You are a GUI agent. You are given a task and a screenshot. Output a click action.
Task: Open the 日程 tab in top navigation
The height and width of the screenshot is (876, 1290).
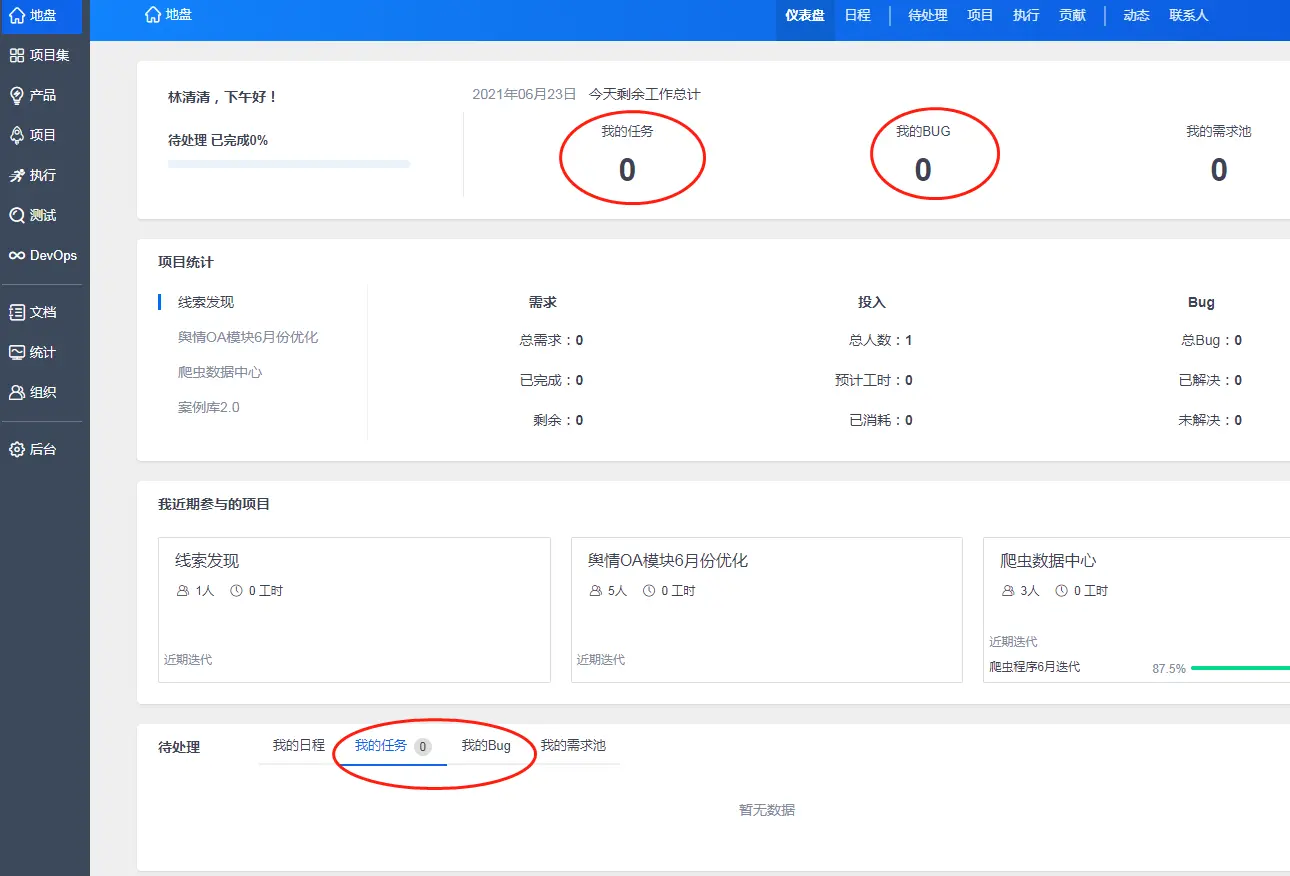pyautogui.click(x=857, y=15)
